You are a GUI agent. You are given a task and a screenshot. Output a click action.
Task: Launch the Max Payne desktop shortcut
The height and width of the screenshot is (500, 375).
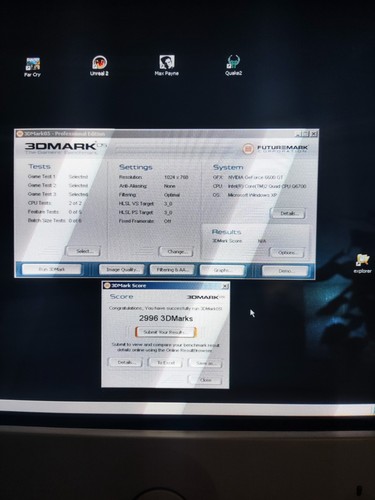click(x=166, y=65)
